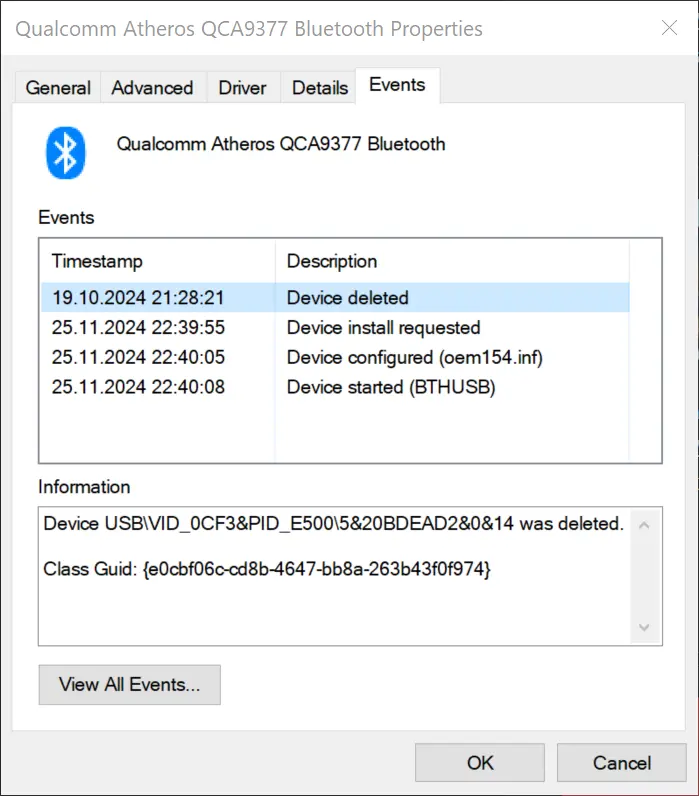The image size is (699, 796).
Task: Confirm with the OK button
Action: (480, 763)
